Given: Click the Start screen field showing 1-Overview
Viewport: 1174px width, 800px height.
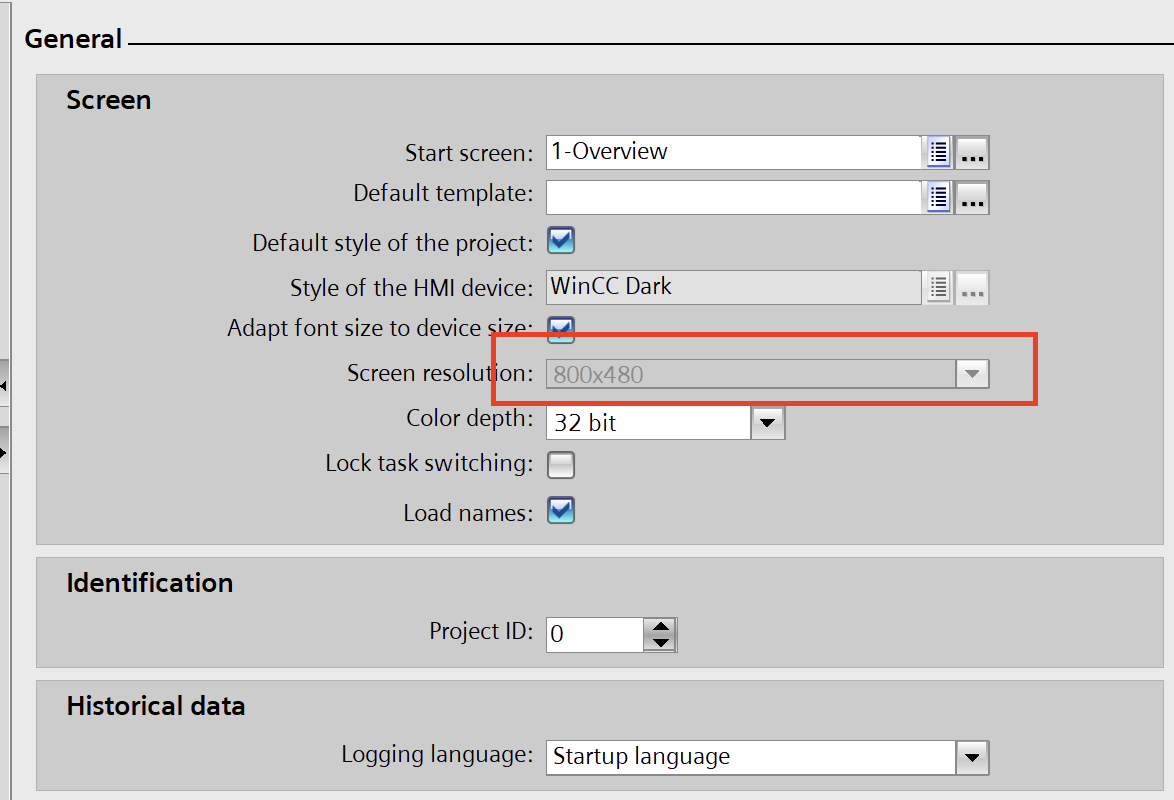Looking at the screenshot, I should [732, 153].
